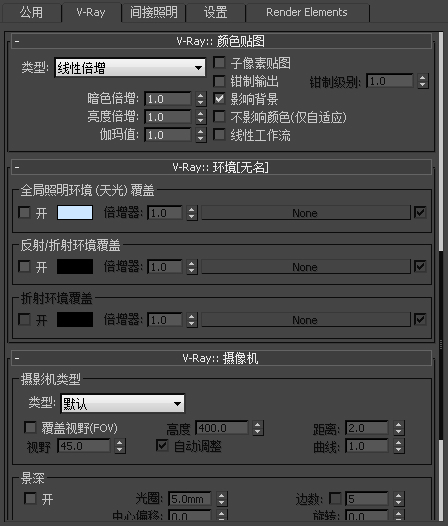Adjust the 距离 spinner arrows
Screen dimensions: 448x526
click(399, 428)
